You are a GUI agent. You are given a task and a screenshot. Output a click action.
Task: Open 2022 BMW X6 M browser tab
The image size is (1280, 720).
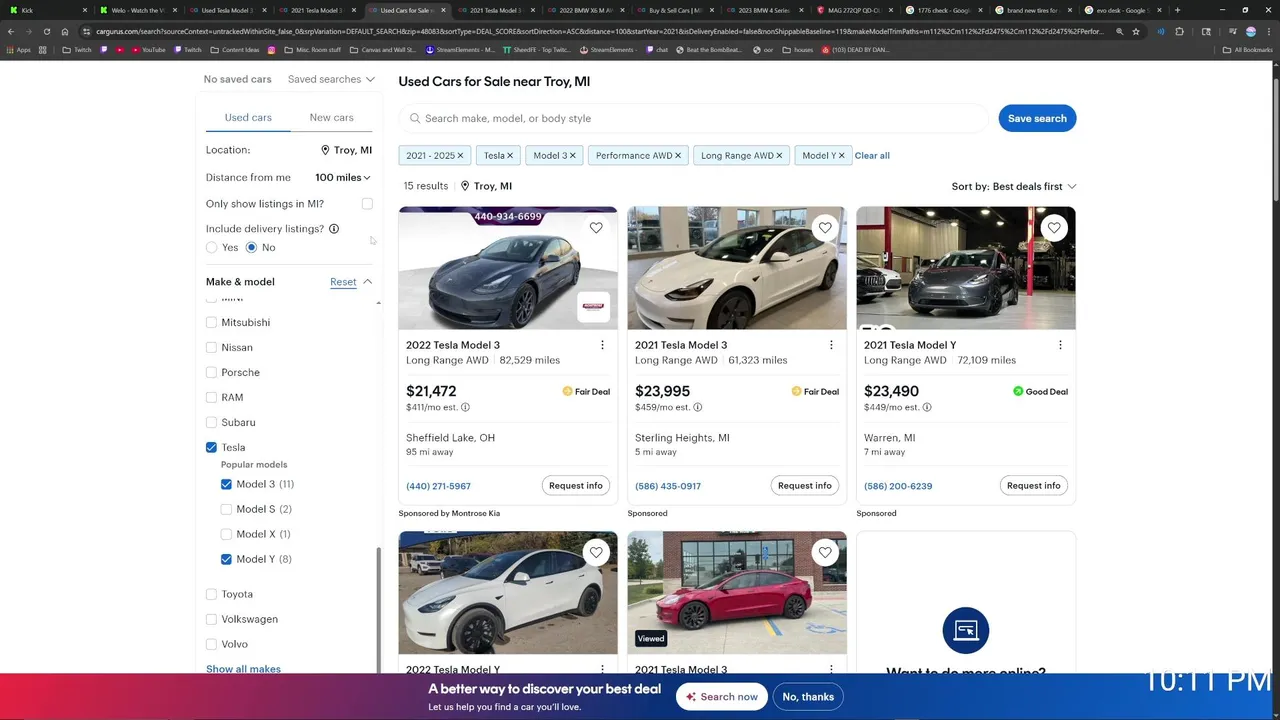586,10
